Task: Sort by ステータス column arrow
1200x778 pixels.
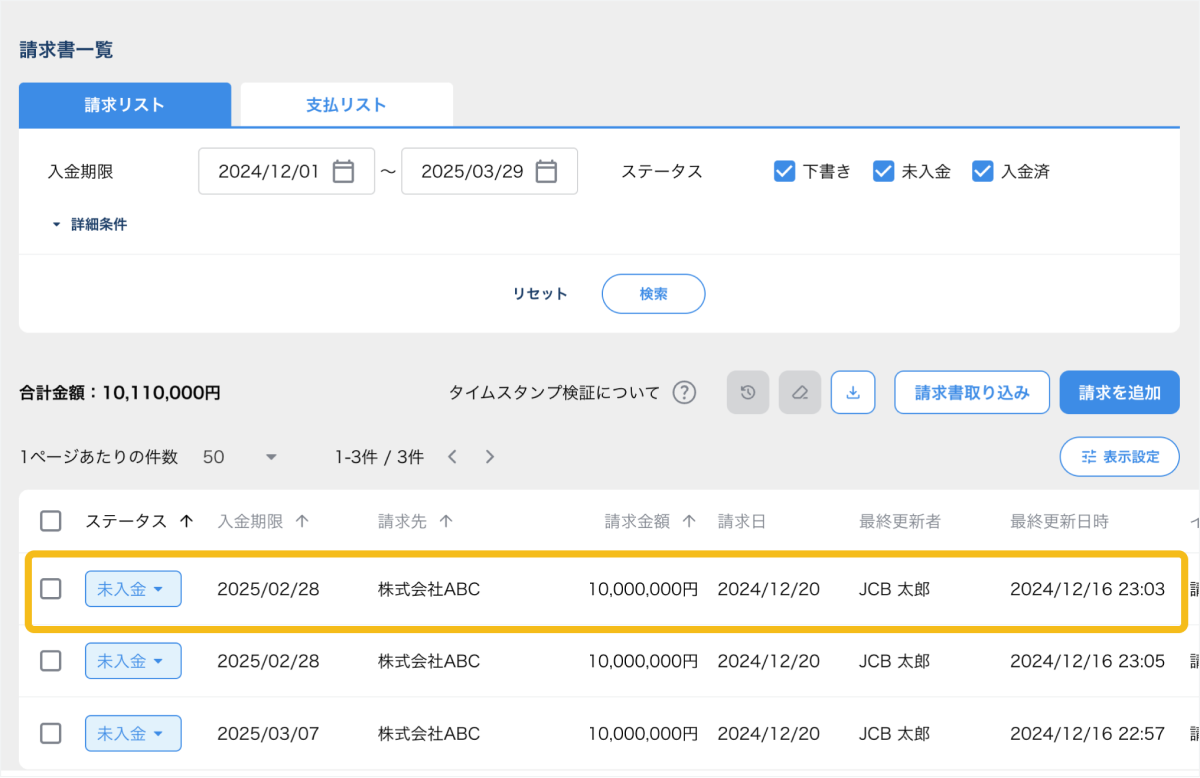Action: (186, 521)
